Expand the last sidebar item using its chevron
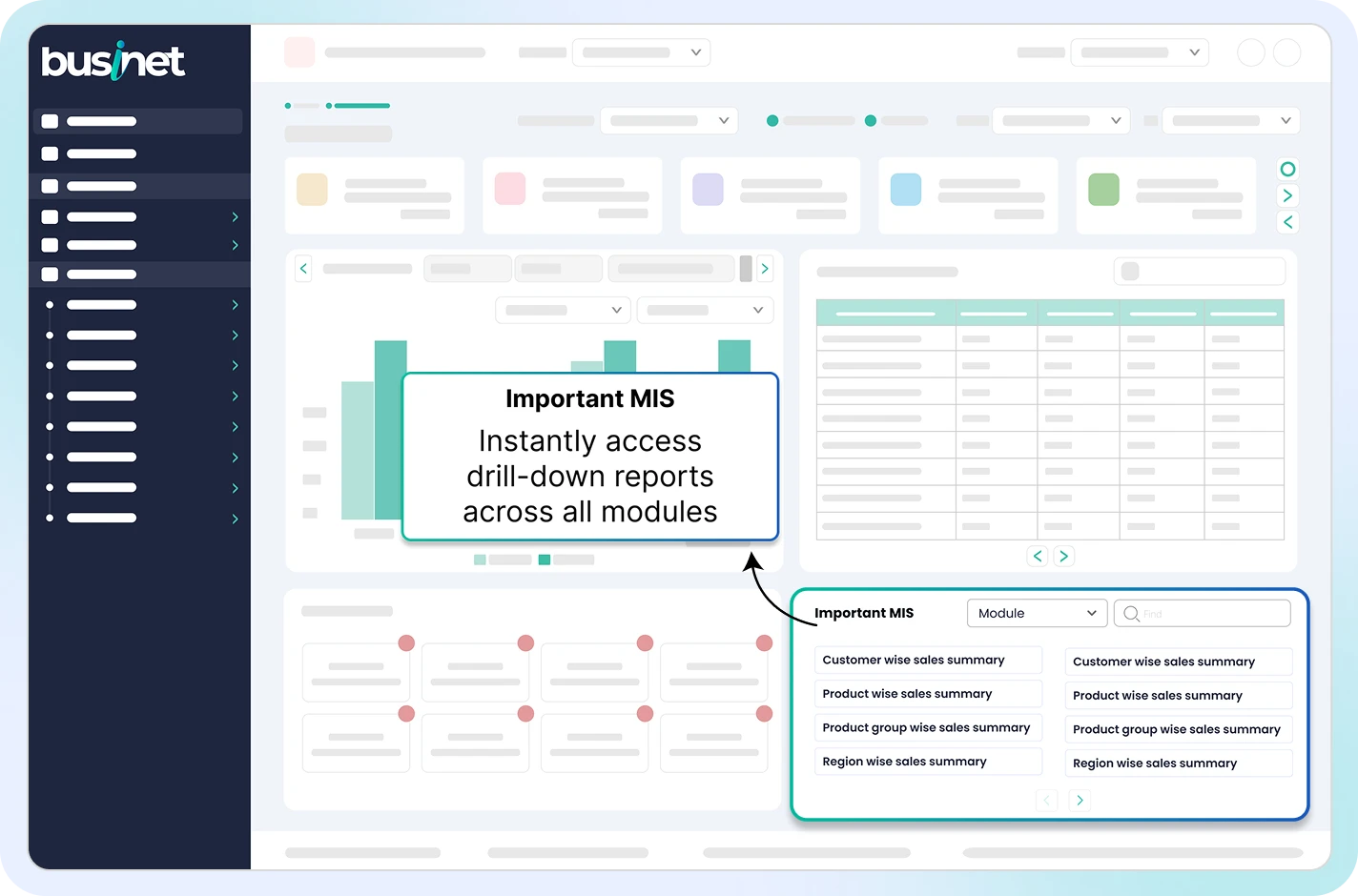The height and width of the screenshot is (896, 1358). [x=235, y=519]
